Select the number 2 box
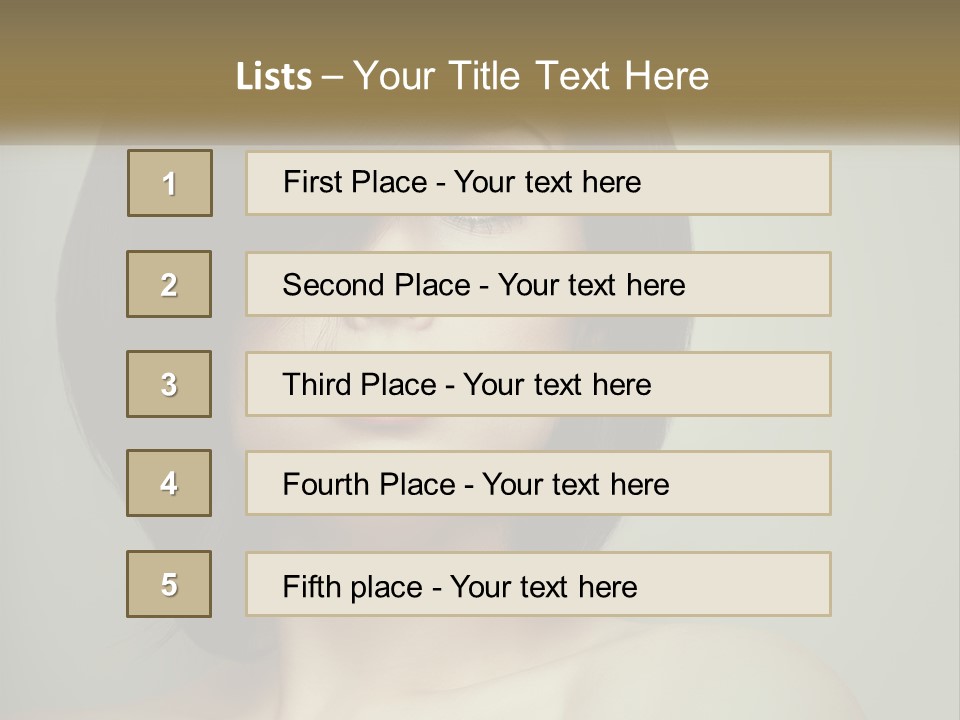 point(169,284)
